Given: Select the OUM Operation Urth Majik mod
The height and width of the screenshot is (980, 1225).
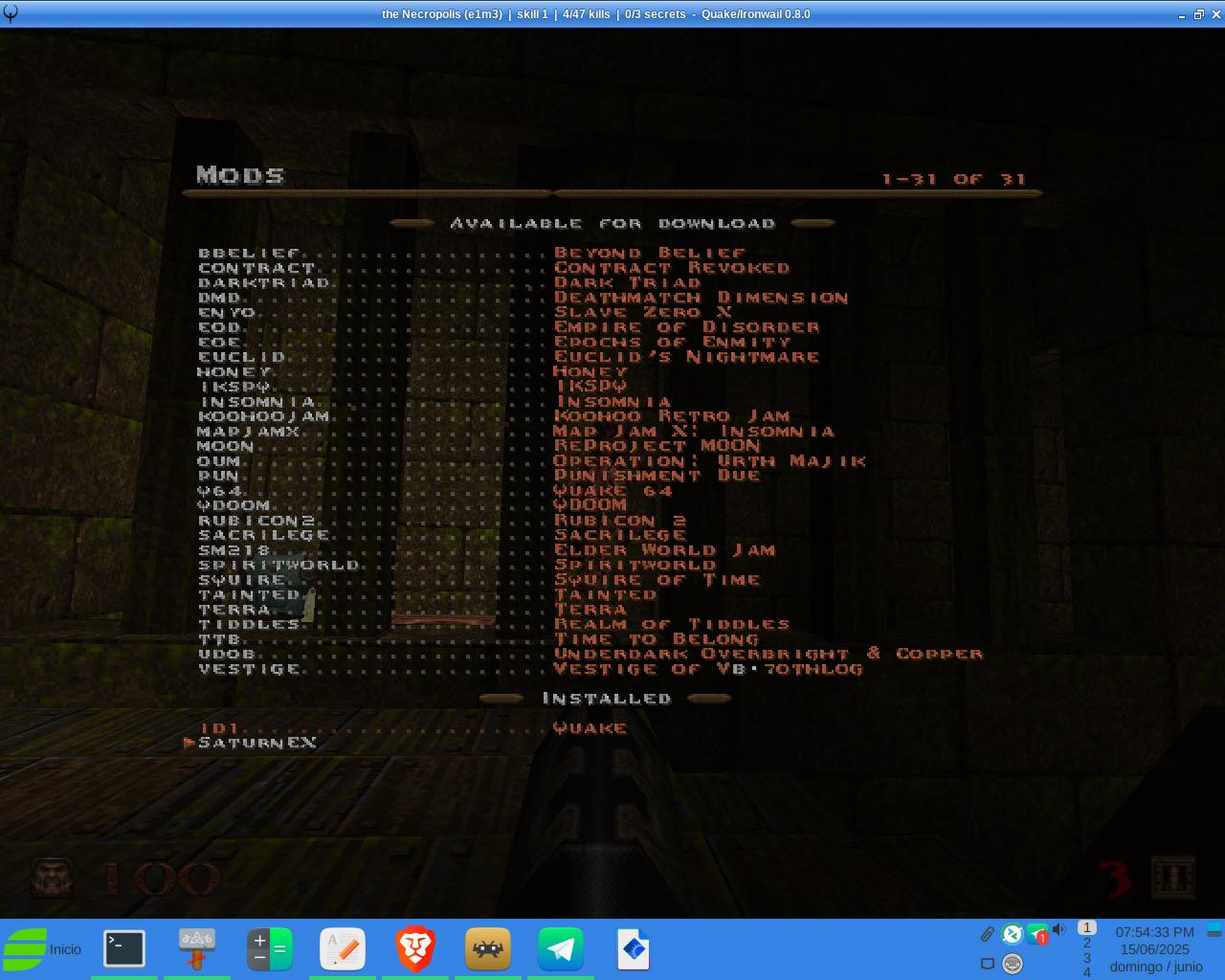Looking at the screenshot, I should click(532, 461).
